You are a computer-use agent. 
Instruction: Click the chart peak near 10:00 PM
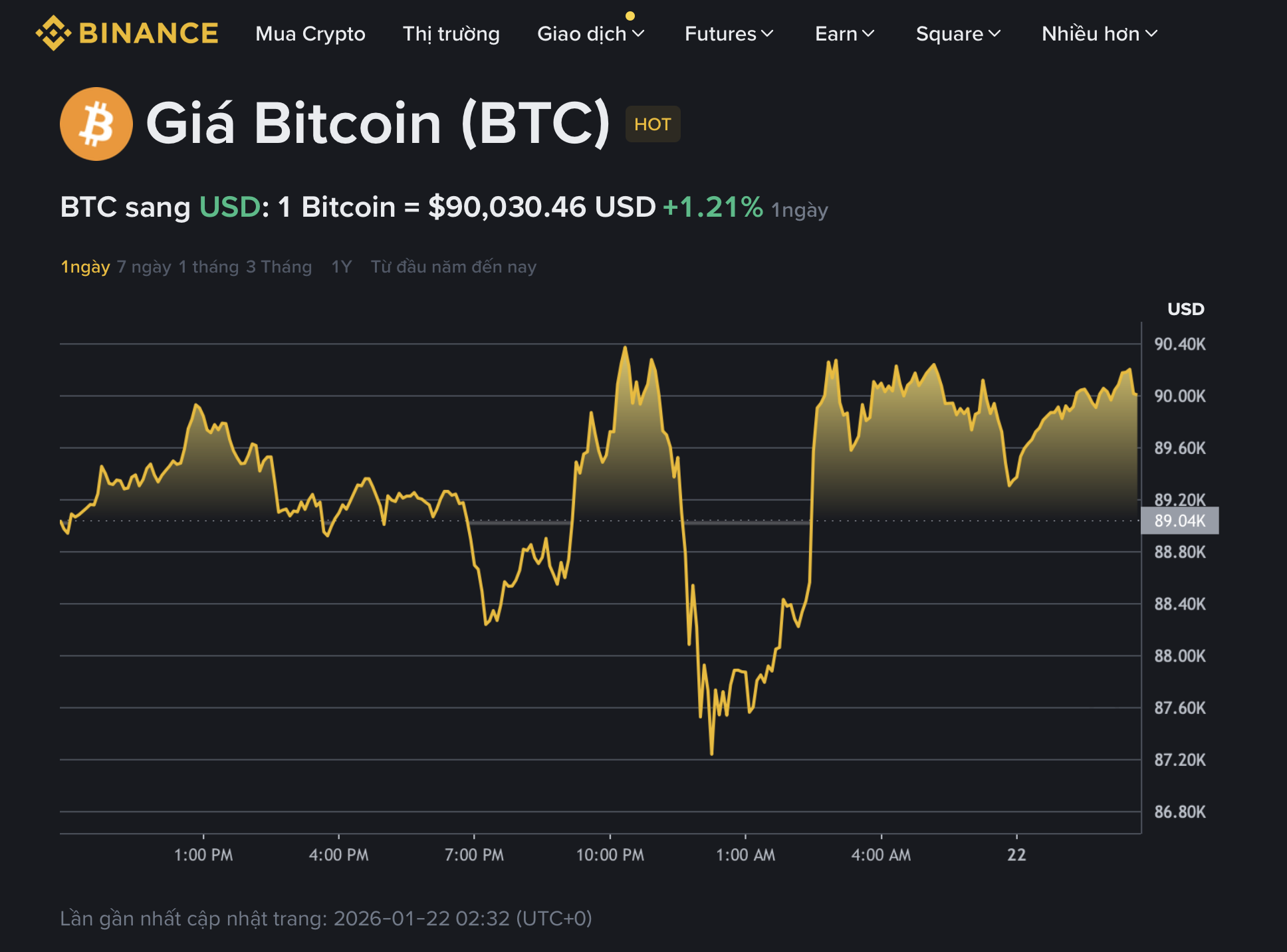click(626, 347)
